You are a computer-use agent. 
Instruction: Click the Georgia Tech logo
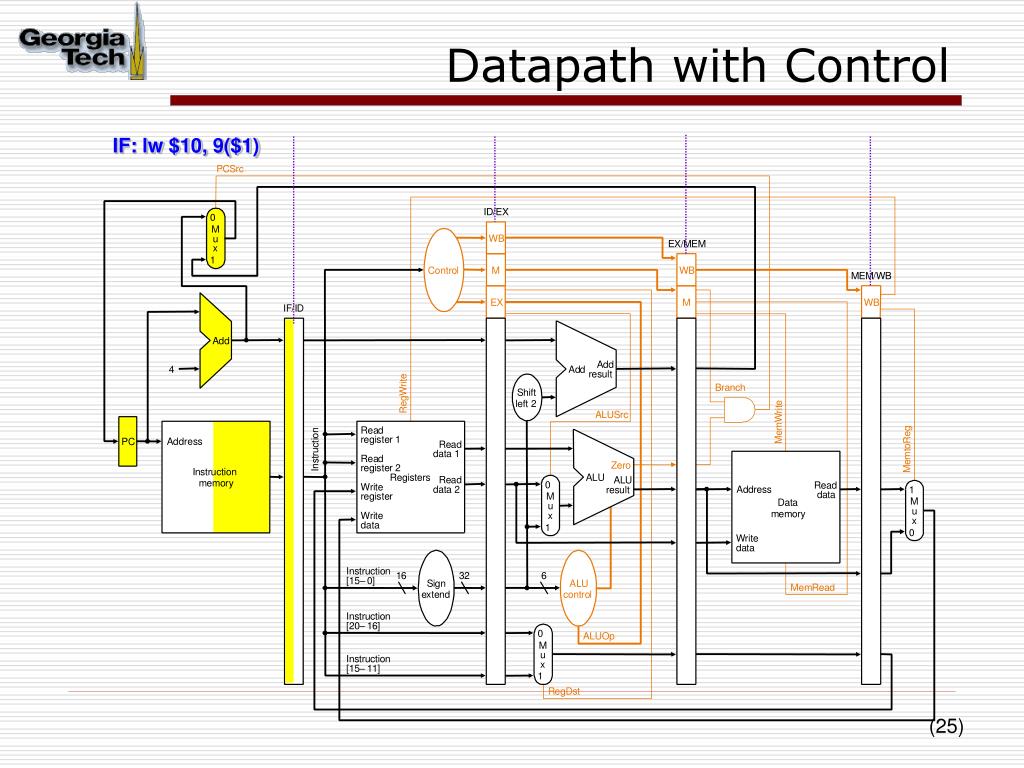click(82, 44)
